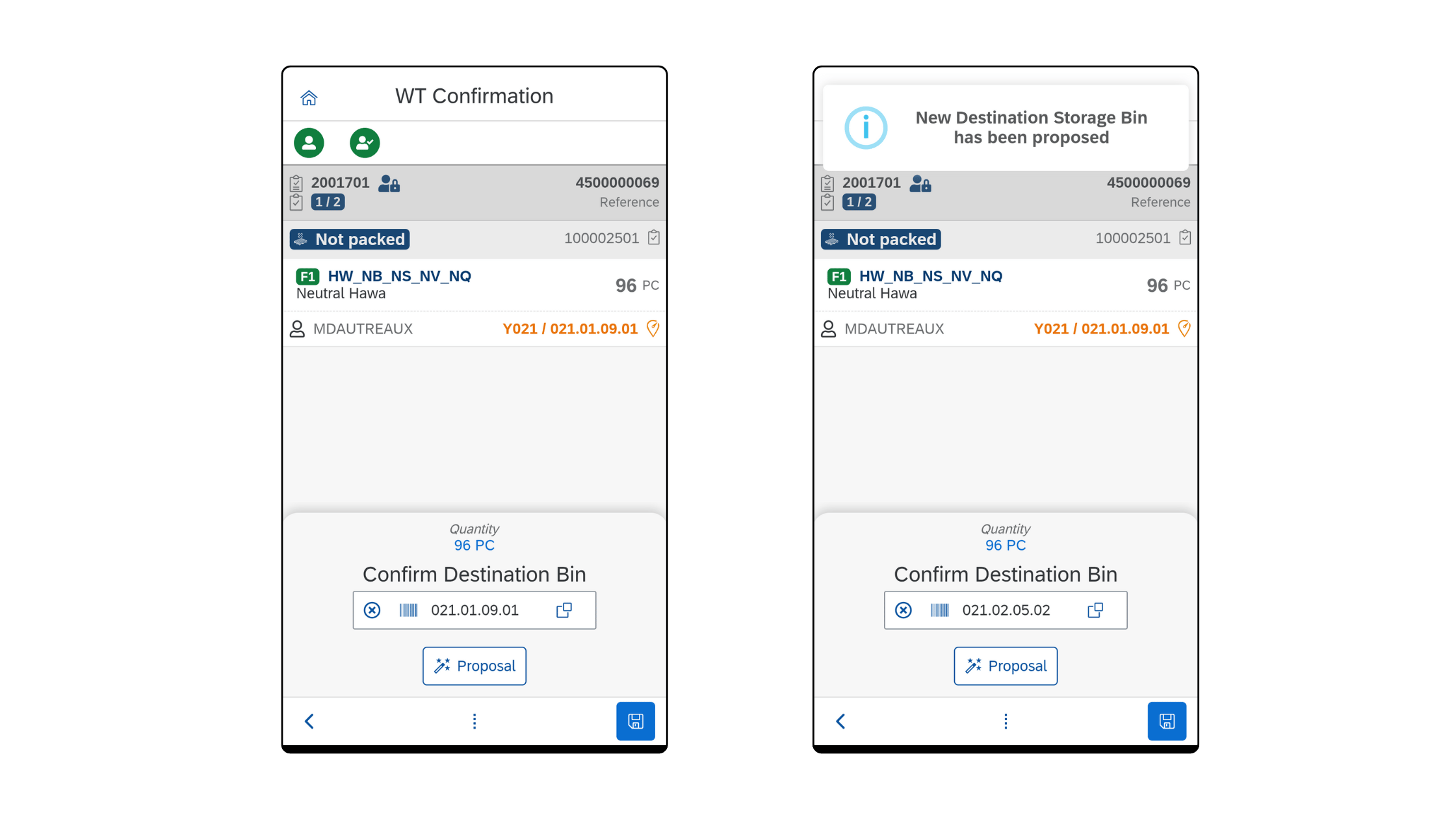Go to home via house icon

point(309,97)
